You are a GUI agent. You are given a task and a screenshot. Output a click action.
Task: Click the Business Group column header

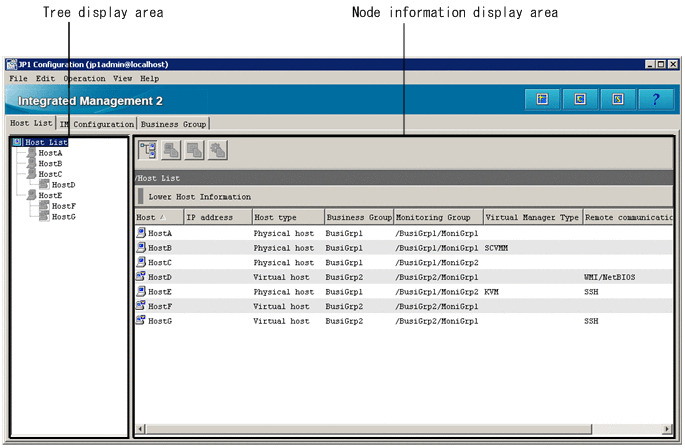pyautogui.click(x=358, y=217)
